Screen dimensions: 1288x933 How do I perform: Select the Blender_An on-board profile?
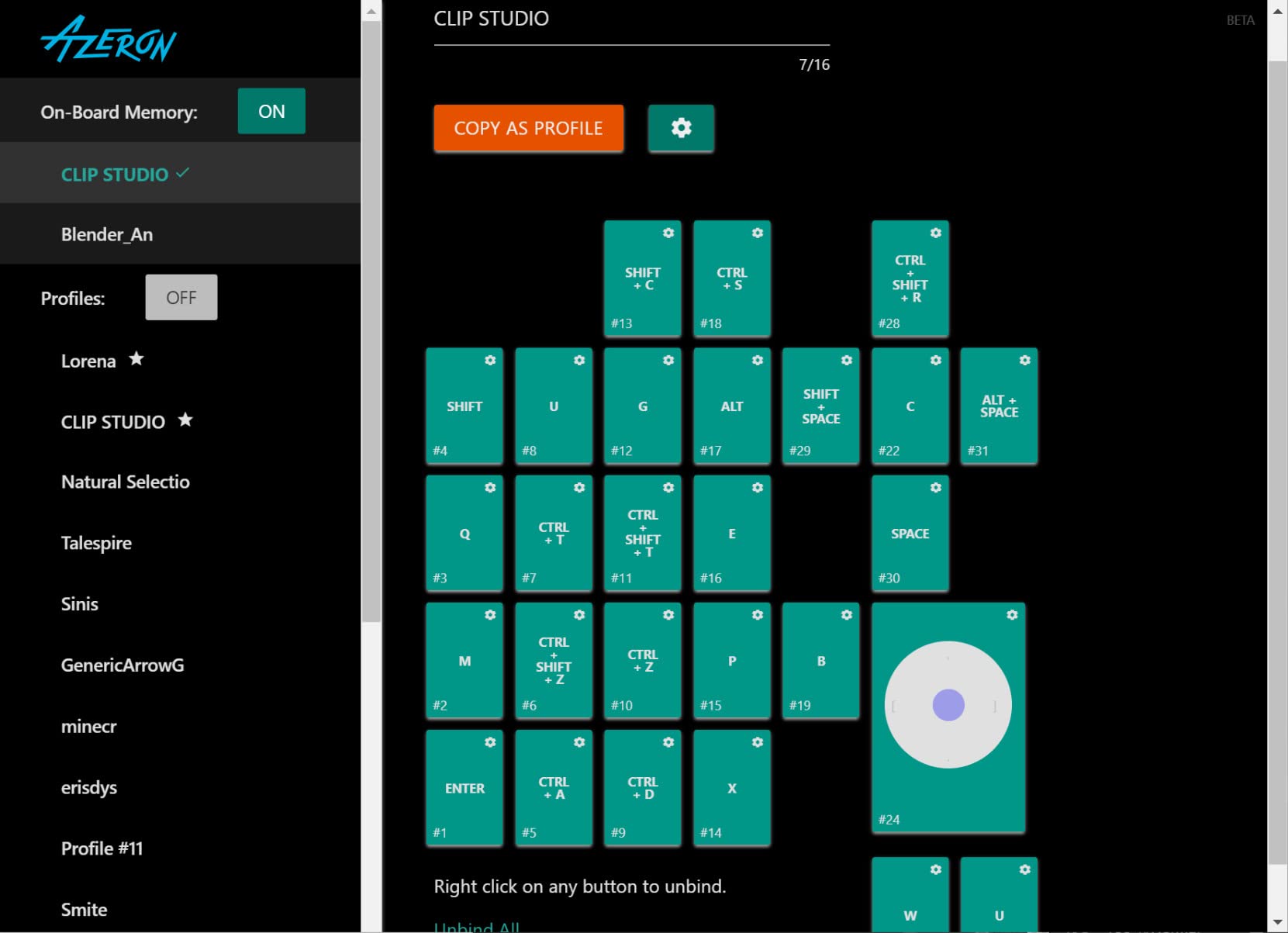[x=180, y=234]
